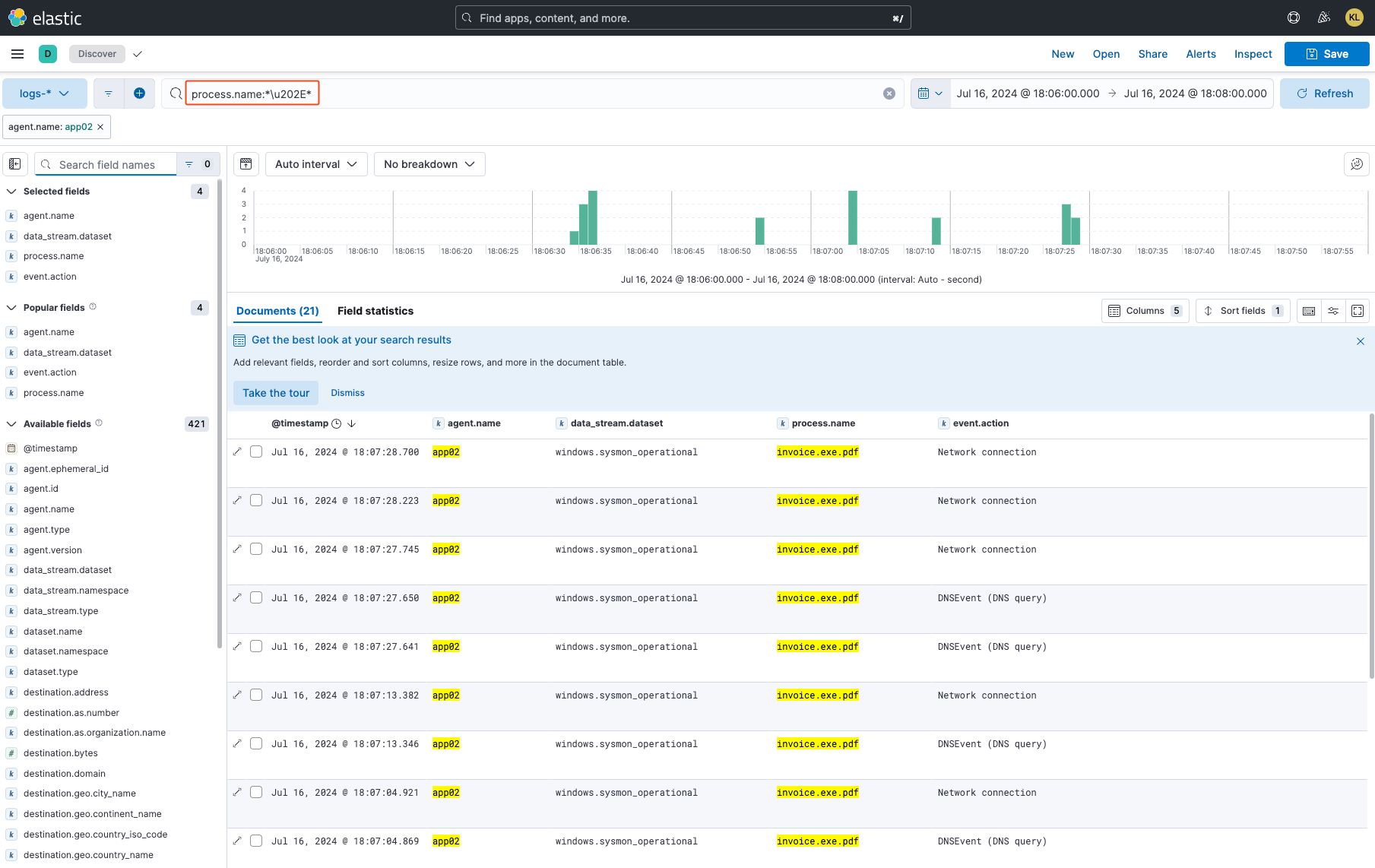1375x868 pixels.
Task: Open the main navigation hamburger menu
Action: pos(17,54)
